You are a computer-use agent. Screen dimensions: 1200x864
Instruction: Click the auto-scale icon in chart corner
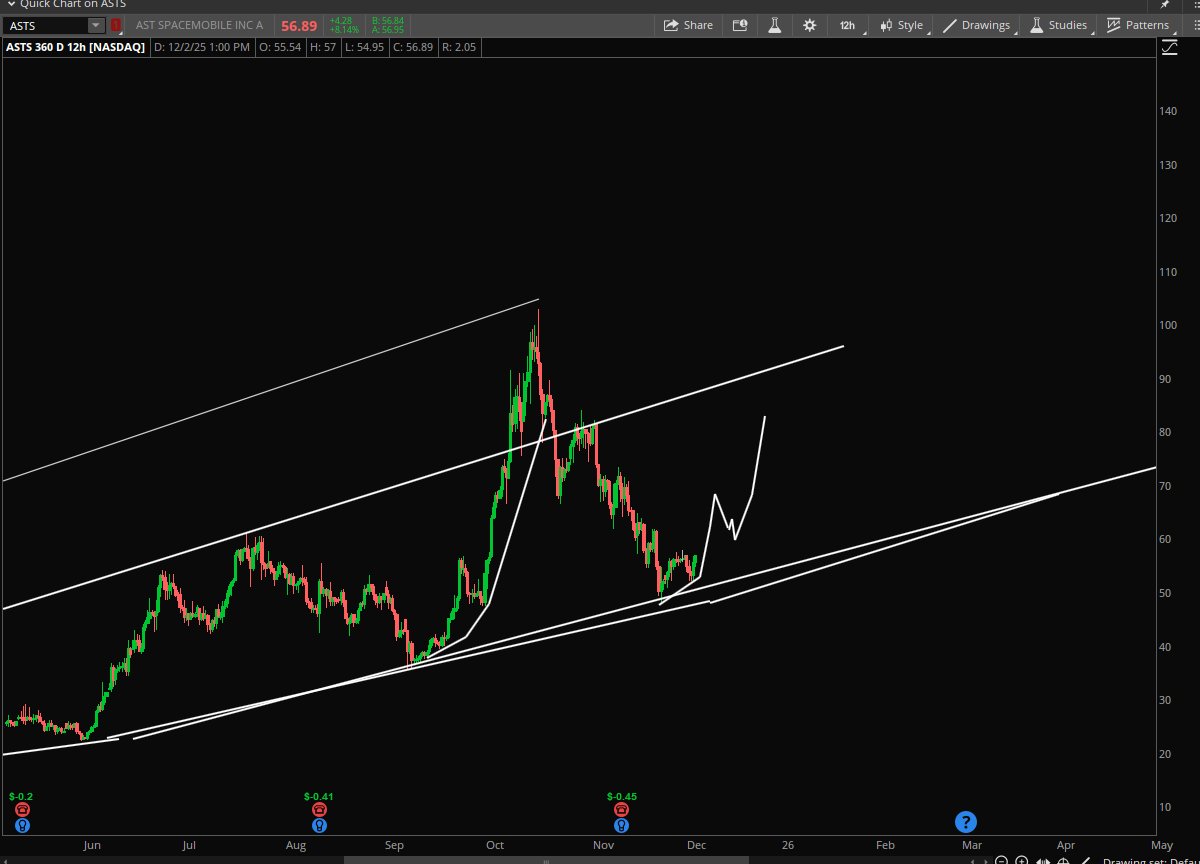pos(1170,46)
